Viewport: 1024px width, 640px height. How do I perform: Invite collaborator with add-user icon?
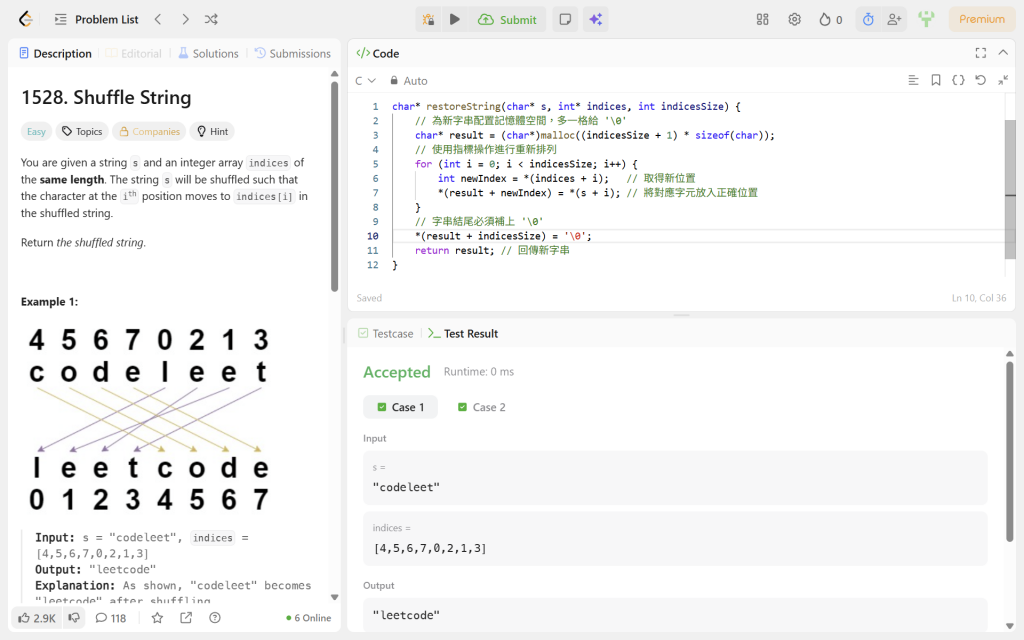[x=894, y=20]
